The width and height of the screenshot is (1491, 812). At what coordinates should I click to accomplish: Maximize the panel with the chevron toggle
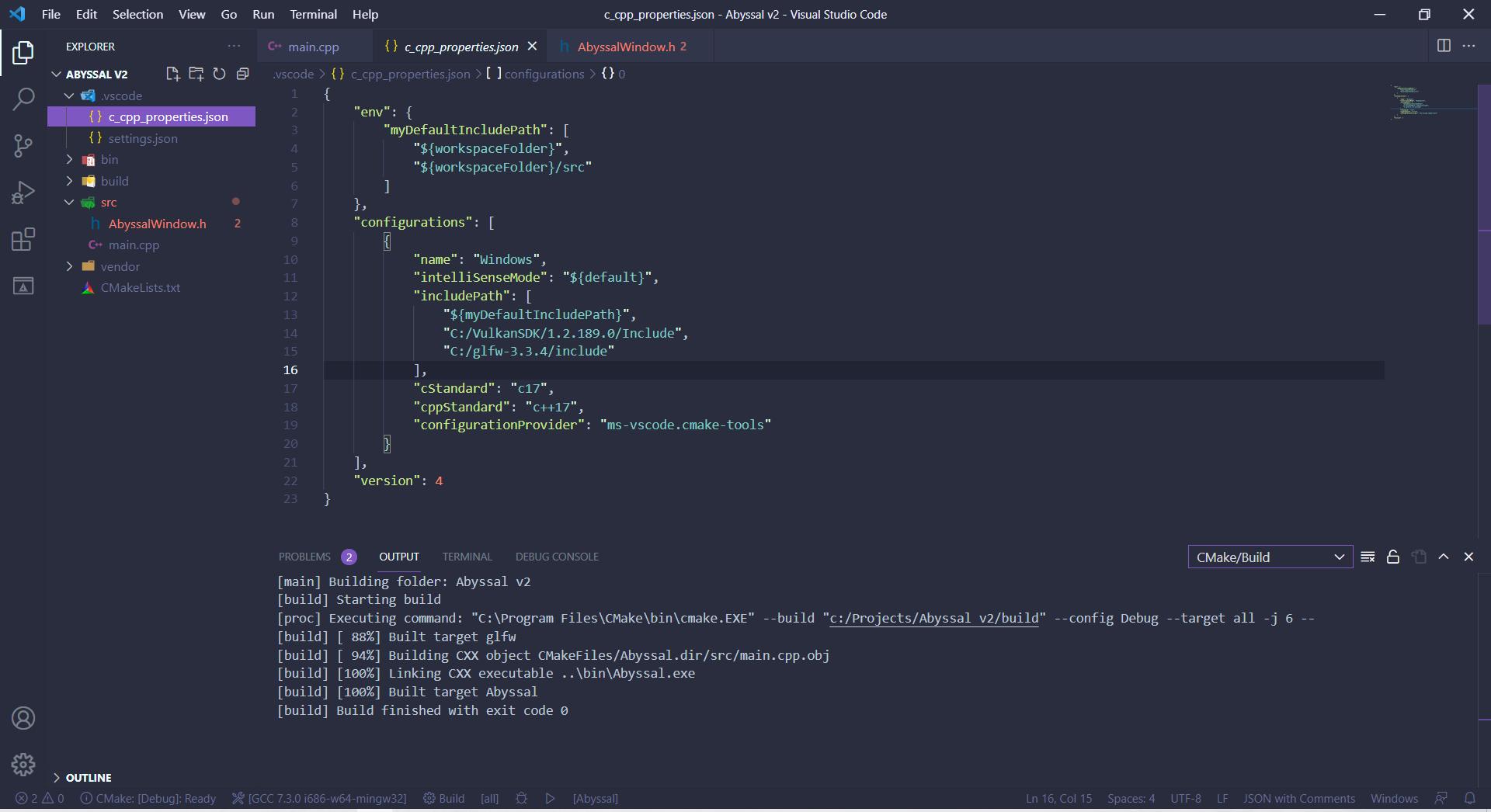[1444, 557]
